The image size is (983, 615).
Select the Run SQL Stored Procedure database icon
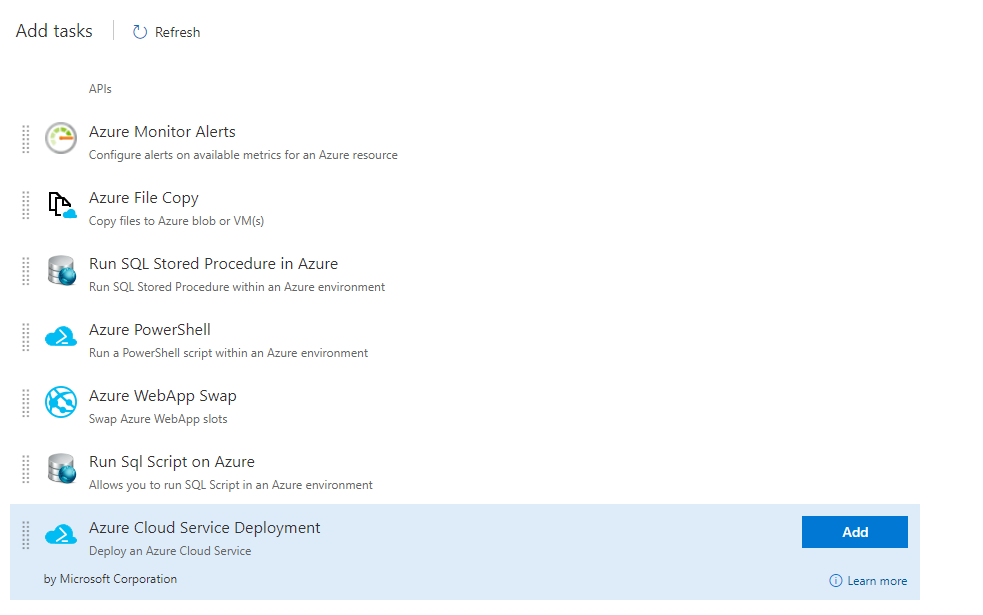coord(60,271)
